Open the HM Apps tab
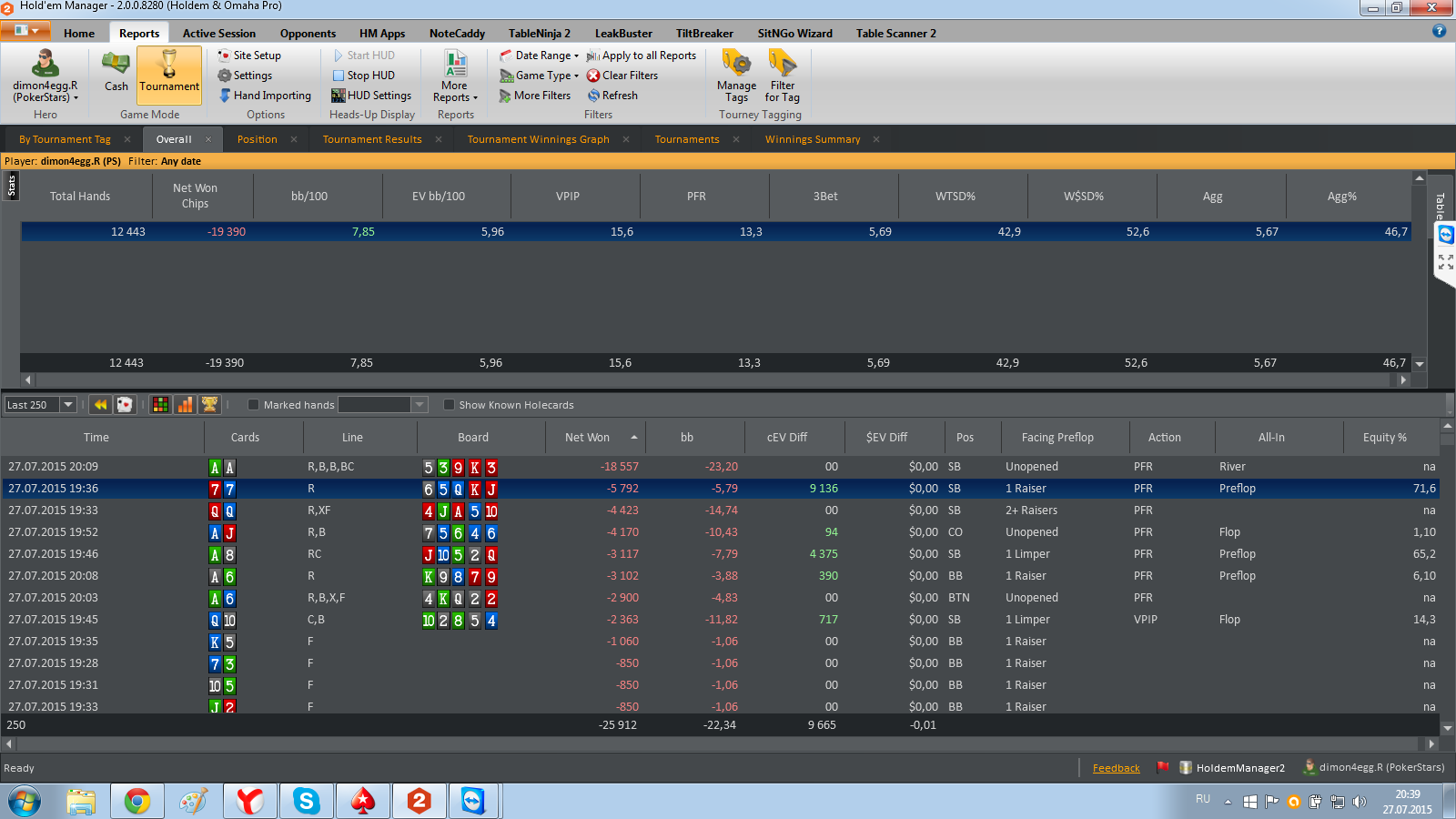Viewport: 1456px width, 819px height. coord(382,34)
